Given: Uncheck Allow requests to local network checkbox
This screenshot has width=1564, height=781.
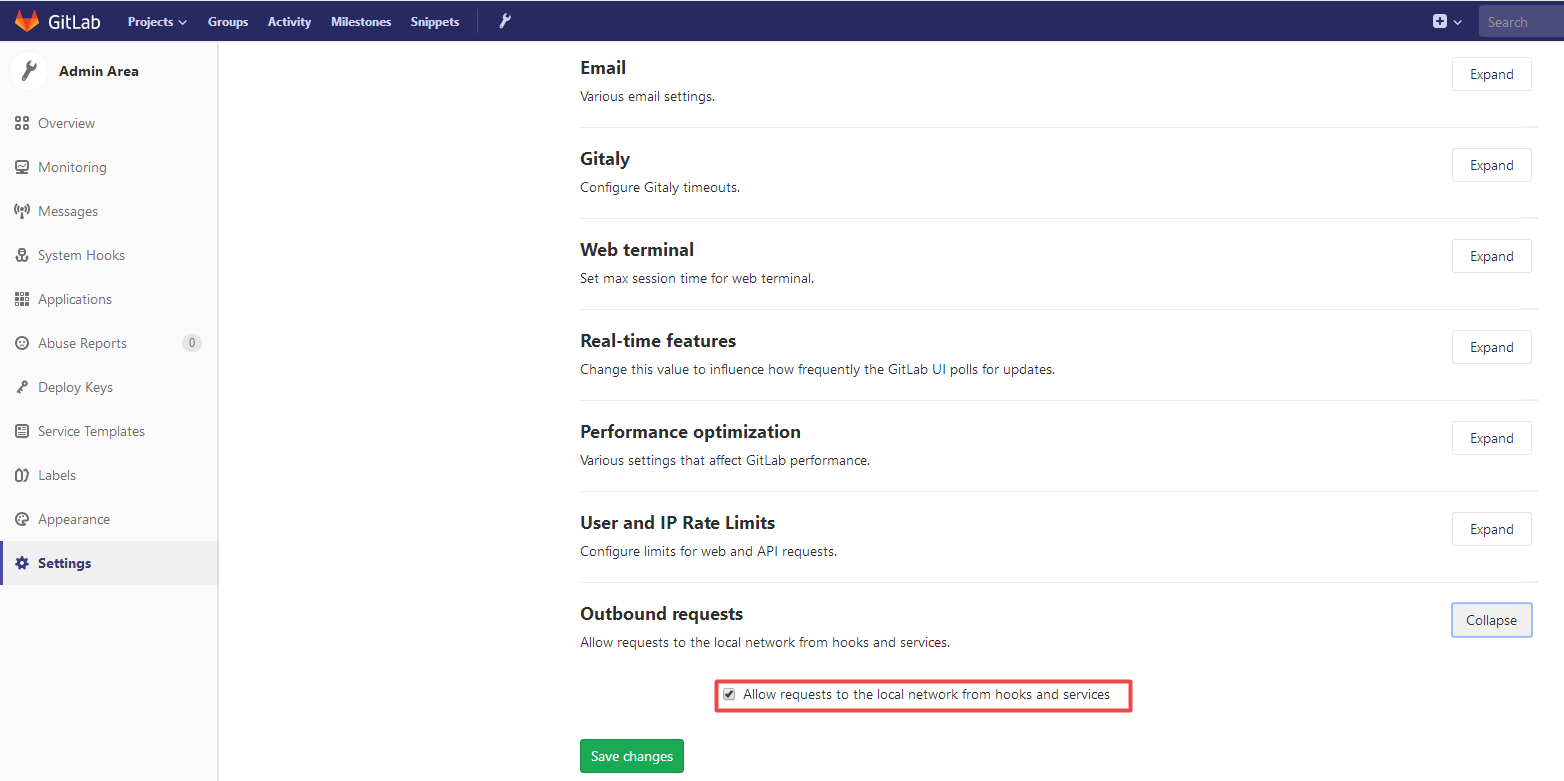Looking at the screenshot, I should point(729,694).
